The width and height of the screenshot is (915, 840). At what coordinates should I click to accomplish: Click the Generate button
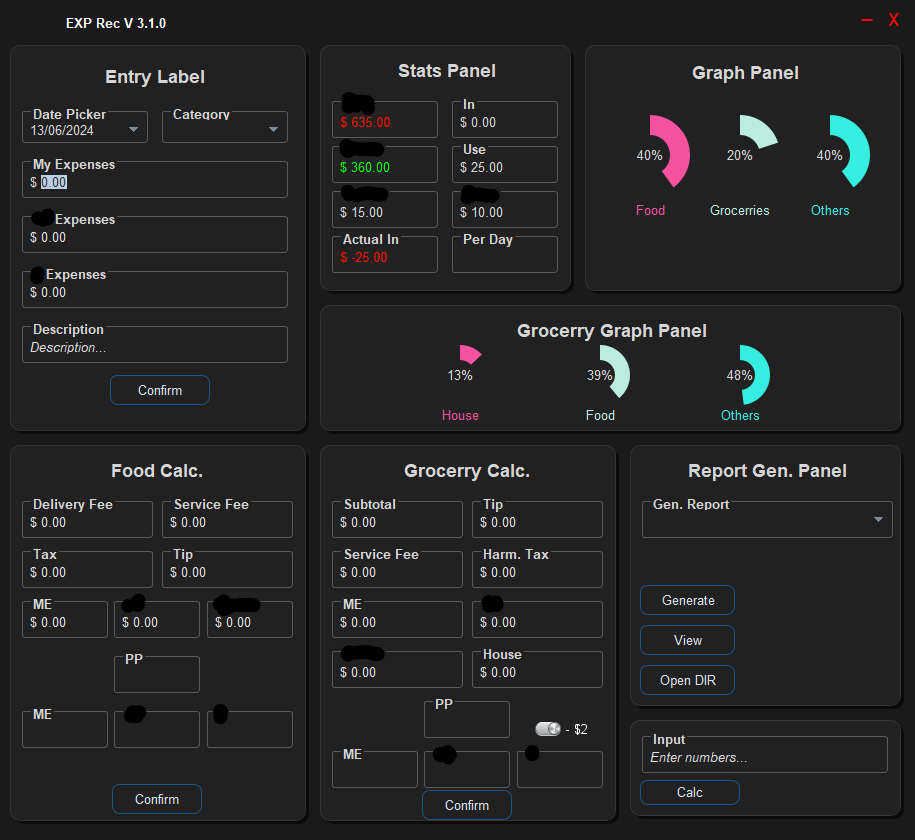pos(687,600)
